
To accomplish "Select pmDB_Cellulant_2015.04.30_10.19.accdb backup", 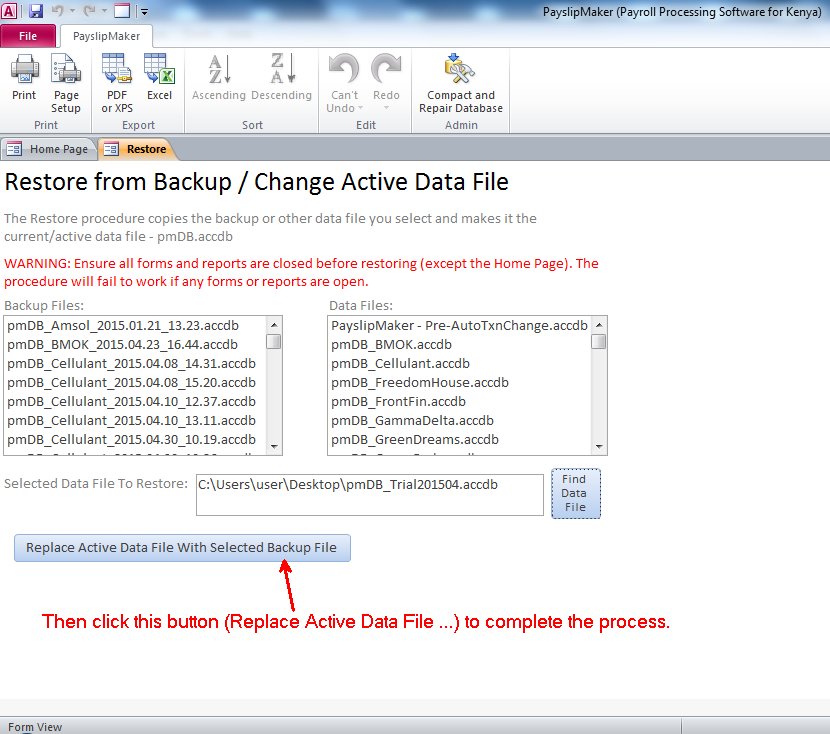I will (136, 440).
